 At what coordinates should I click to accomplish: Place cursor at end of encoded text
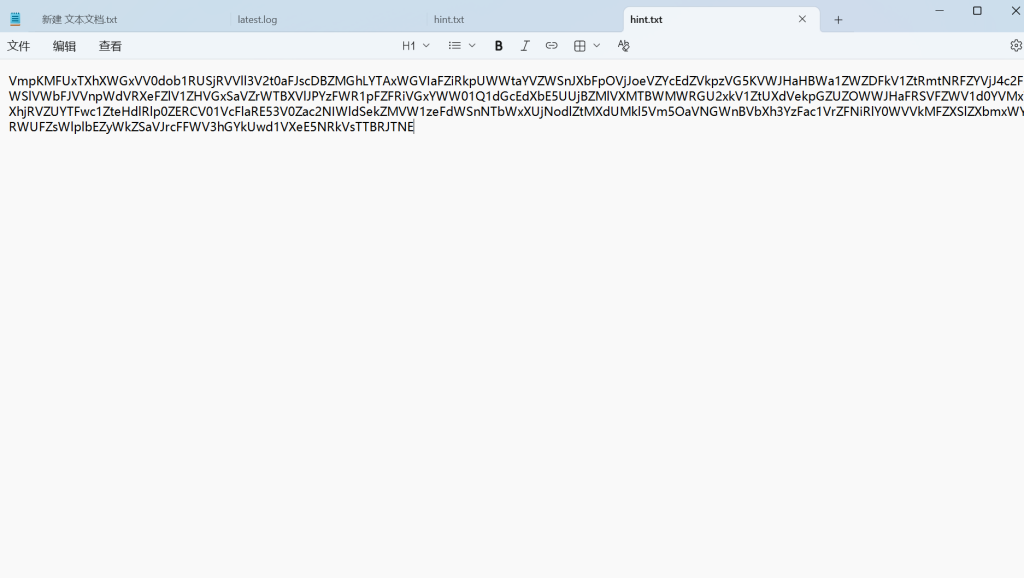(x=414, y=128)
